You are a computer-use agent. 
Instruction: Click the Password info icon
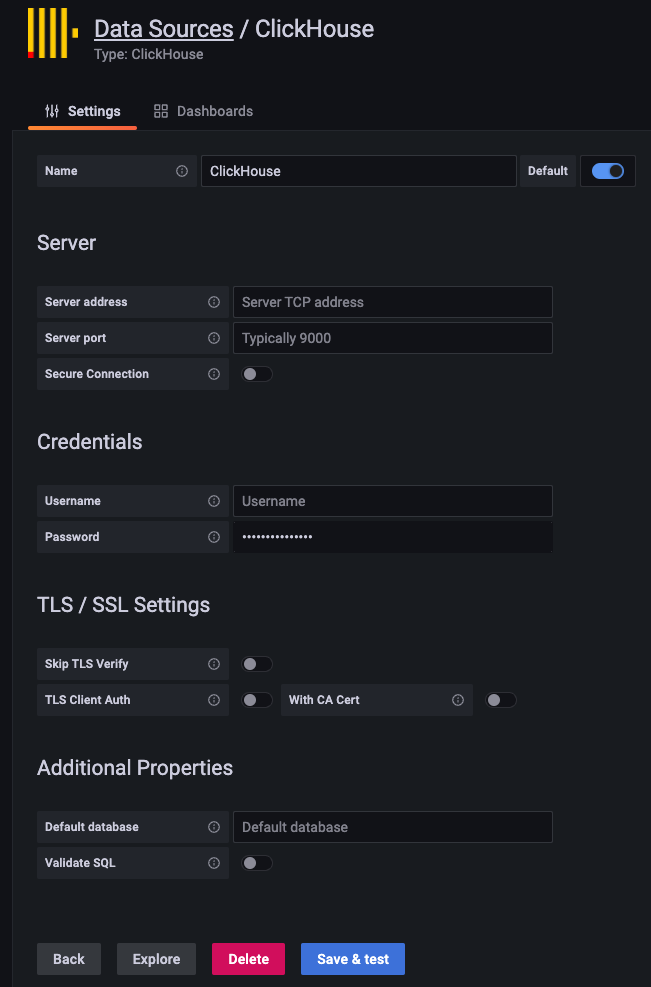coord(214,537)
